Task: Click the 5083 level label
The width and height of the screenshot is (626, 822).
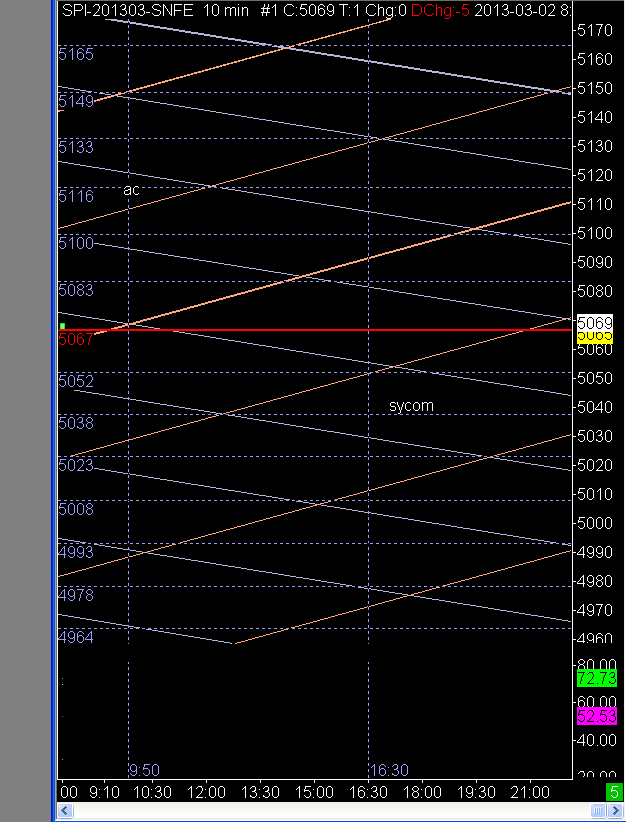Action: (x=75, y=290)
